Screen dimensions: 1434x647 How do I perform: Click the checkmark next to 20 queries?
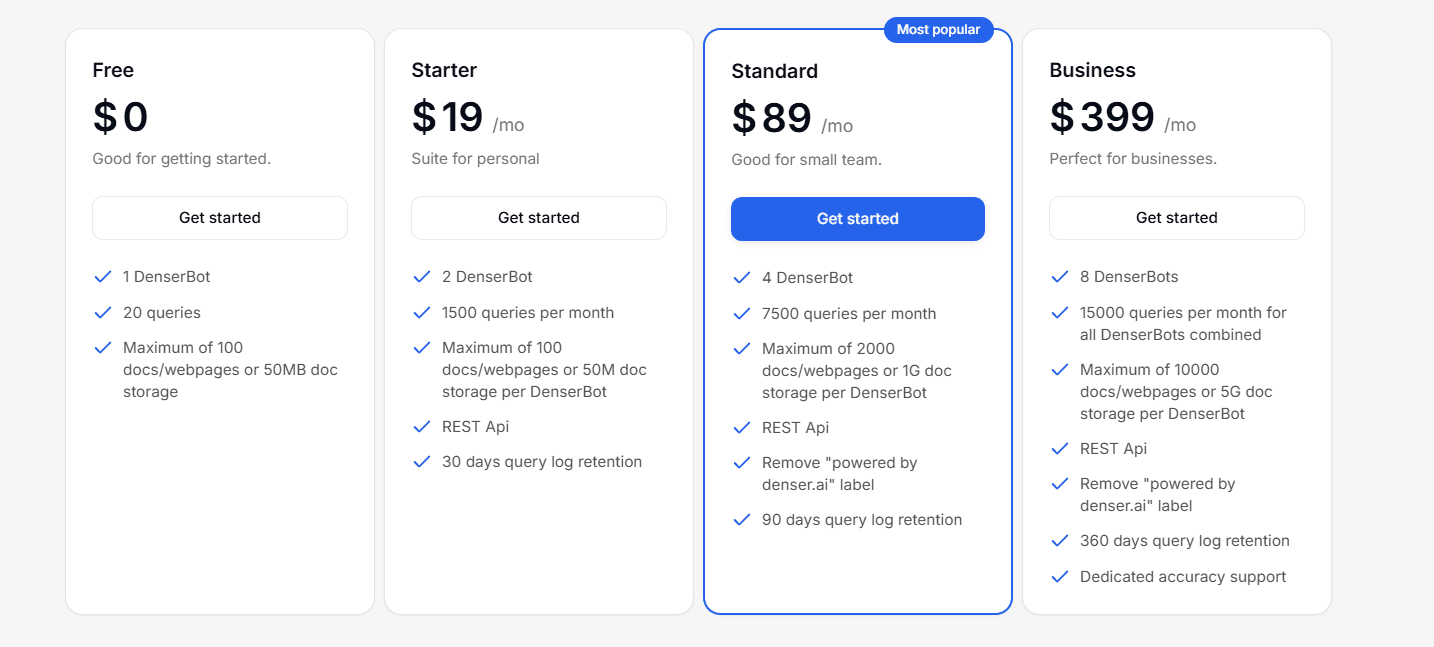[102, 313]
